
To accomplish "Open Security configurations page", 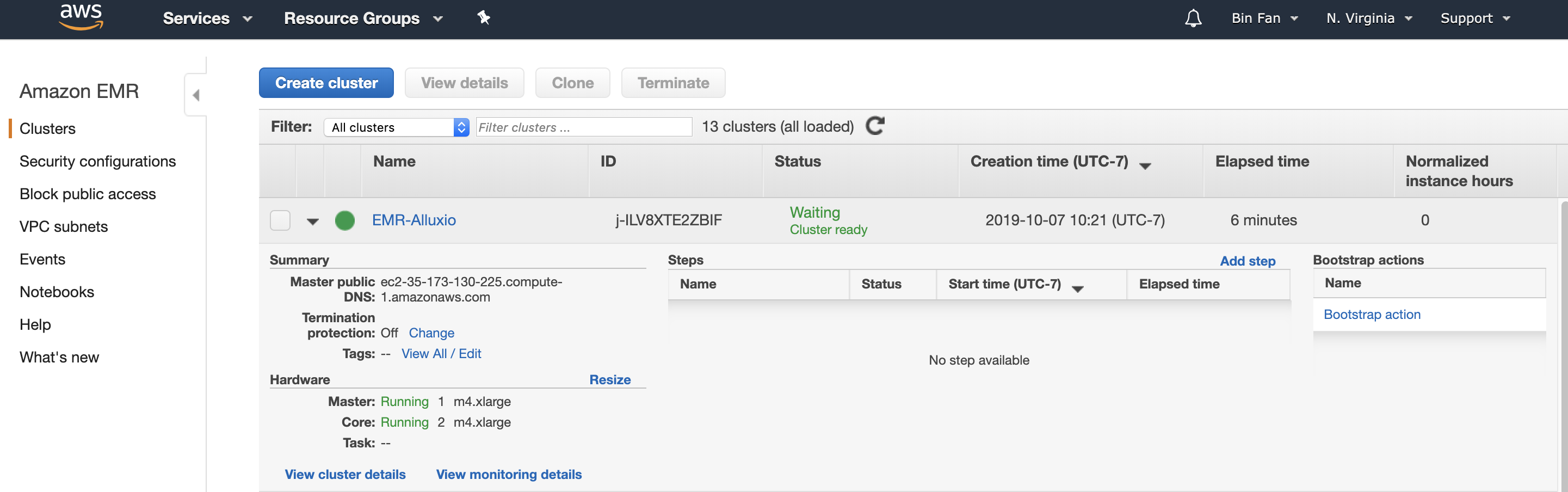I will tap(97, 161).
